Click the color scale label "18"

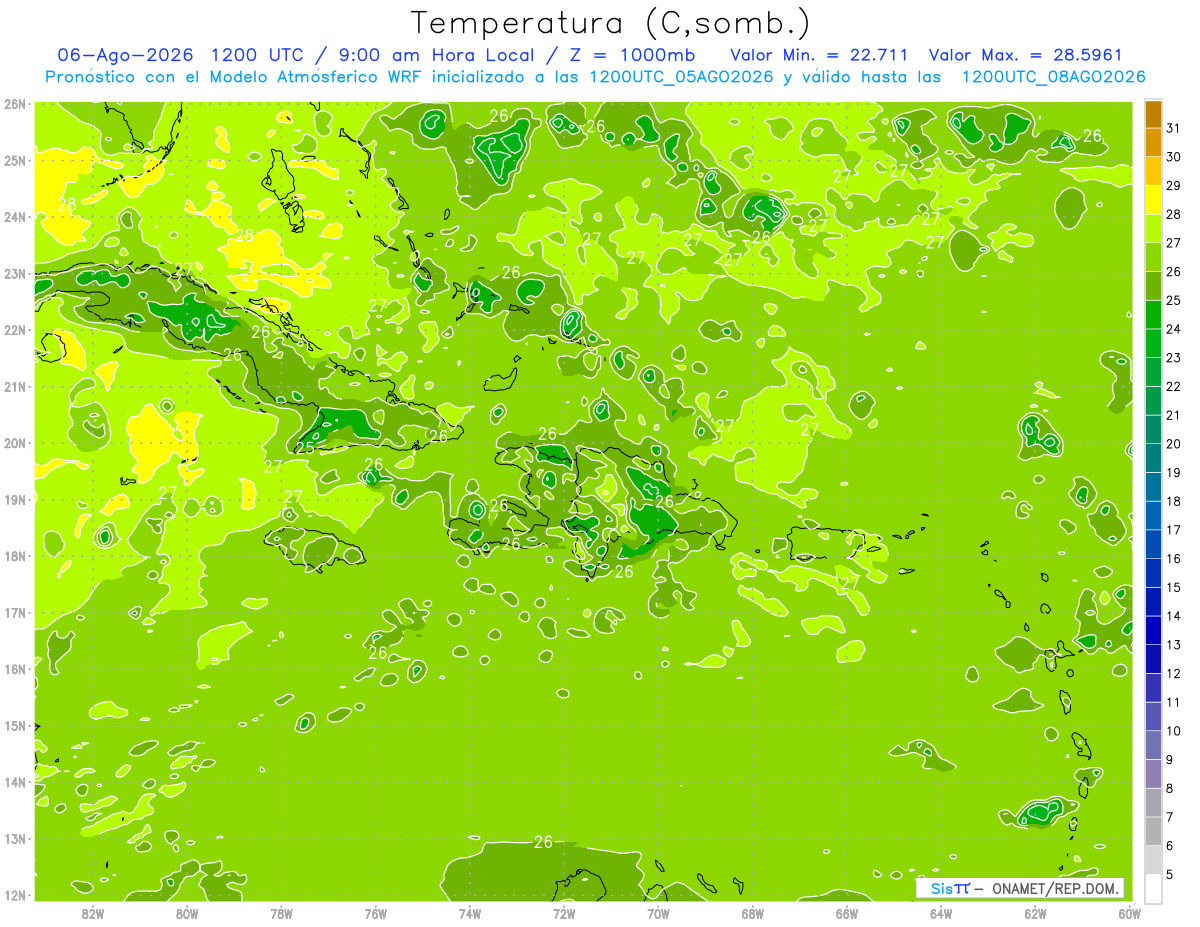(x=1173, y=501)
